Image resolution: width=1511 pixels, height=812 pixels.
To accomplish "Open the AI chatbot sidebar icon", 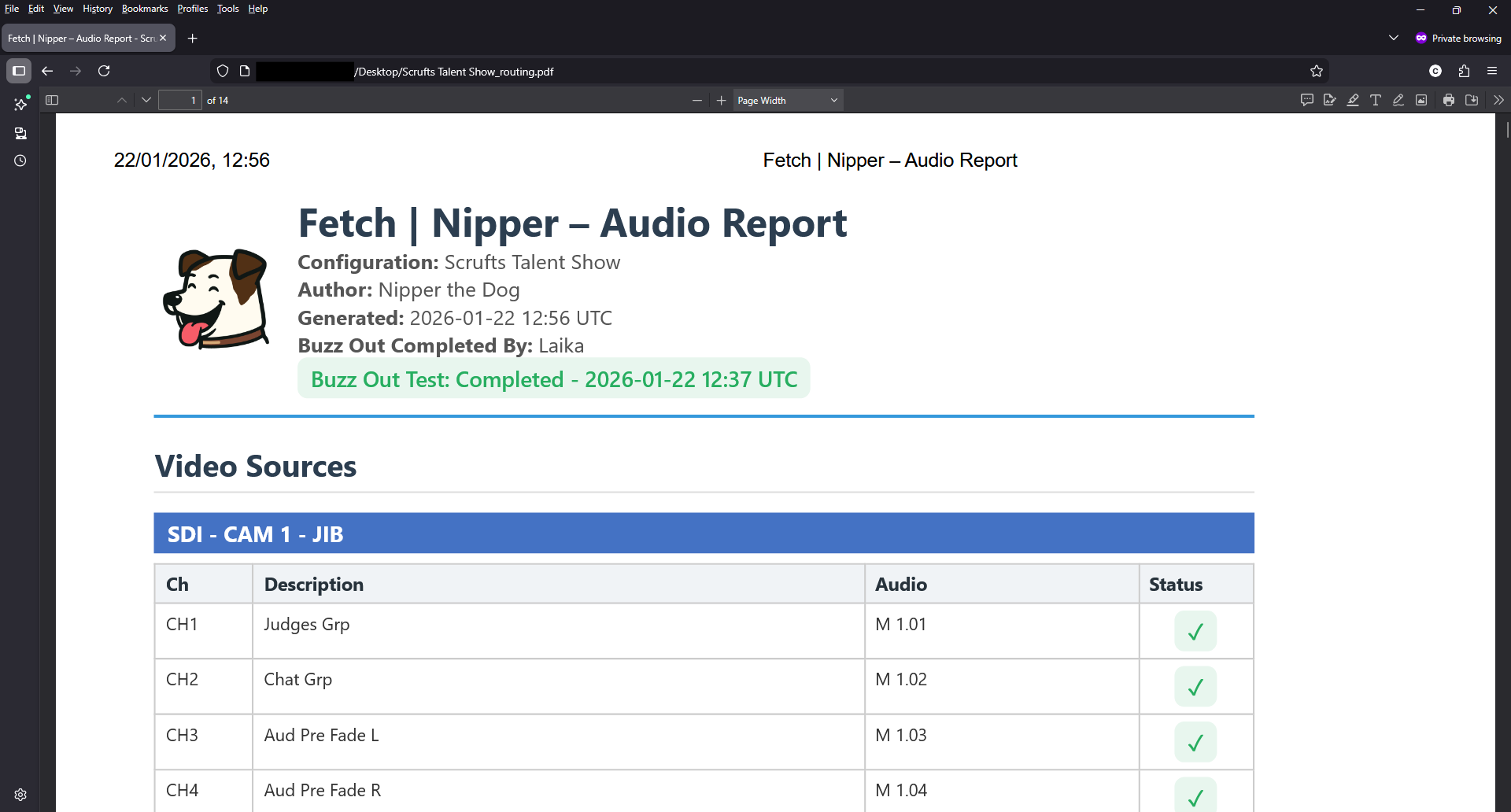I will pyautogui.click(x=20, y=103).
